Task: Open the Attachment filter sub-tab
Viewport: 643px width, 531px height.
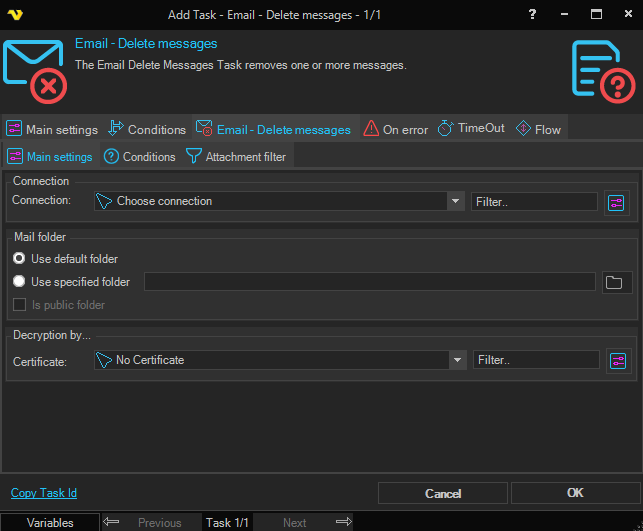Action: pyautogui.click(x=236, y=157)
